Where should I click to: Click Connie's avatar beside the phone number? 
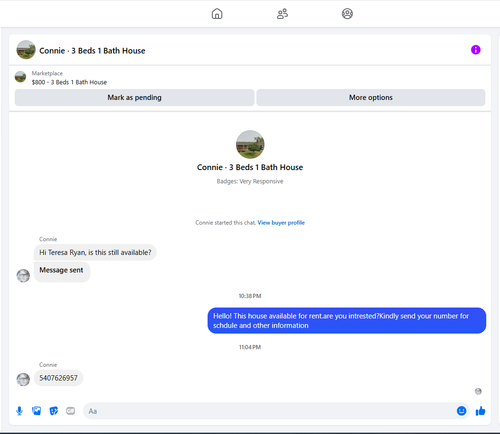pos(23,379)
